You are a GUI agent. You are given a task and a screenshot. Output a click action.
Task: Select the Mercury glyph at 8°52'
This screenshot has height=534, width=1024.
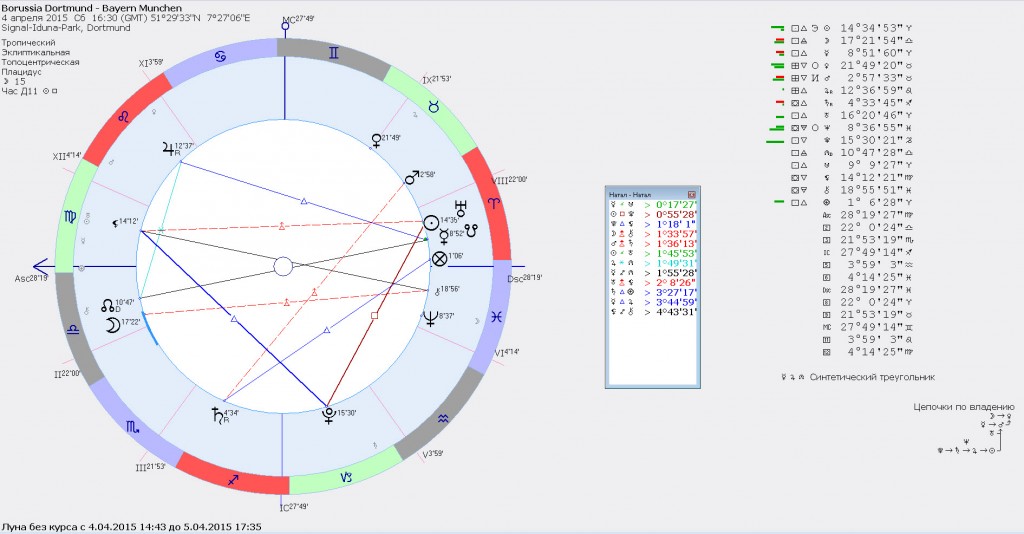[443, 234]
